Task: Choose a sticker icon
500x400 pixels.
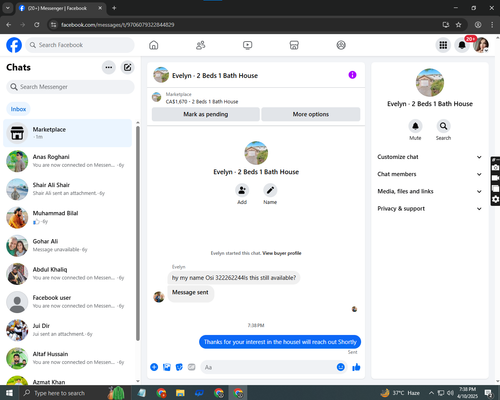Action: 179,367
